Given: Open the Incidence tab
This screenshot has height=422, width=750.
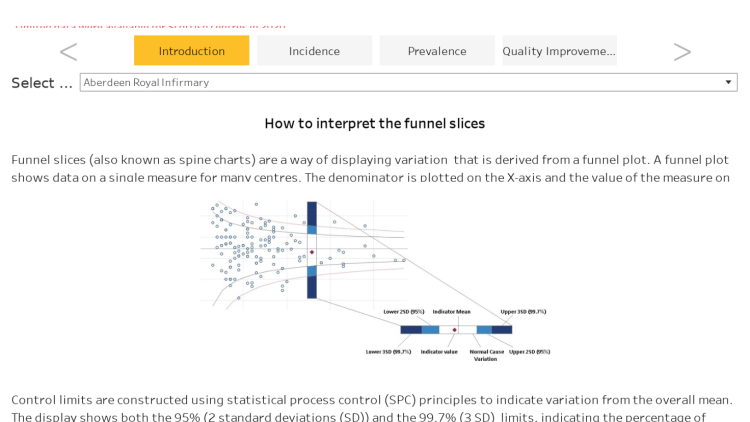Looking at the screenshot, I should (x=314, y=50).
